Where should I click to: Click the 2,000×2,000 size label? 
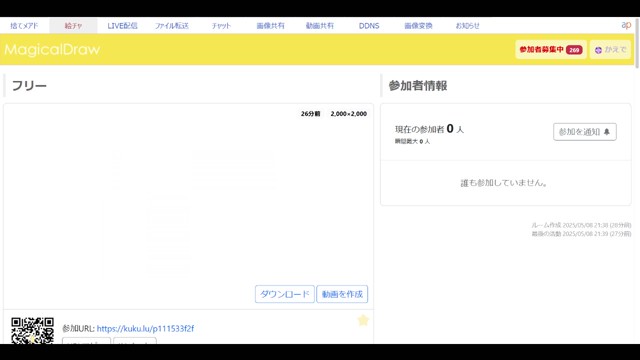(349, 114)
